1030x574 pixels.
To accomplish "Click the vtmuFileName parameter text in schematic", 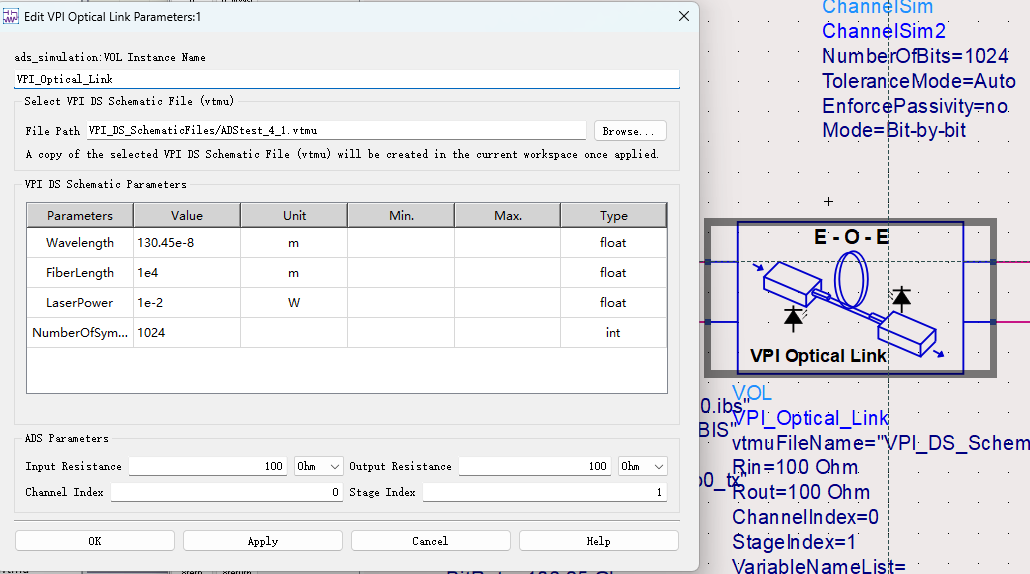I will (881, 443).
